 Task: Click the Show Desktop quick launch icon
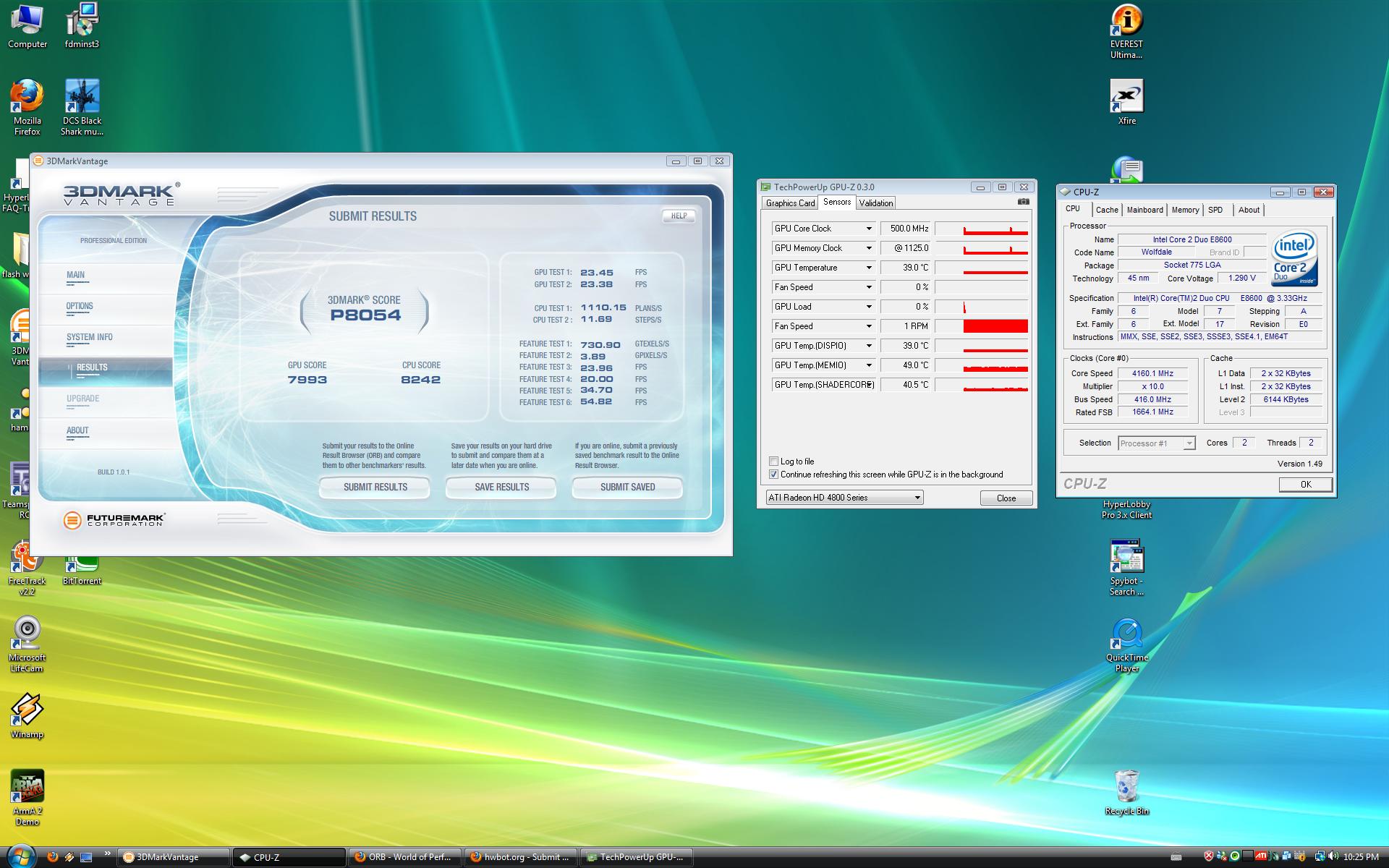pyautogui.click(x=86, y=857)
